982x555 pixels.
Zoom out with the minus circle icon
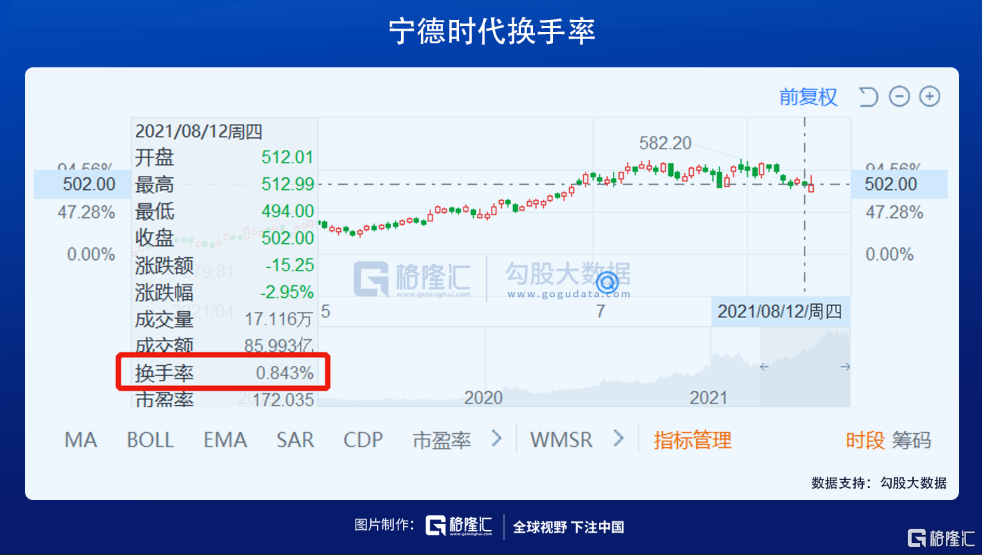pos(899,96)
